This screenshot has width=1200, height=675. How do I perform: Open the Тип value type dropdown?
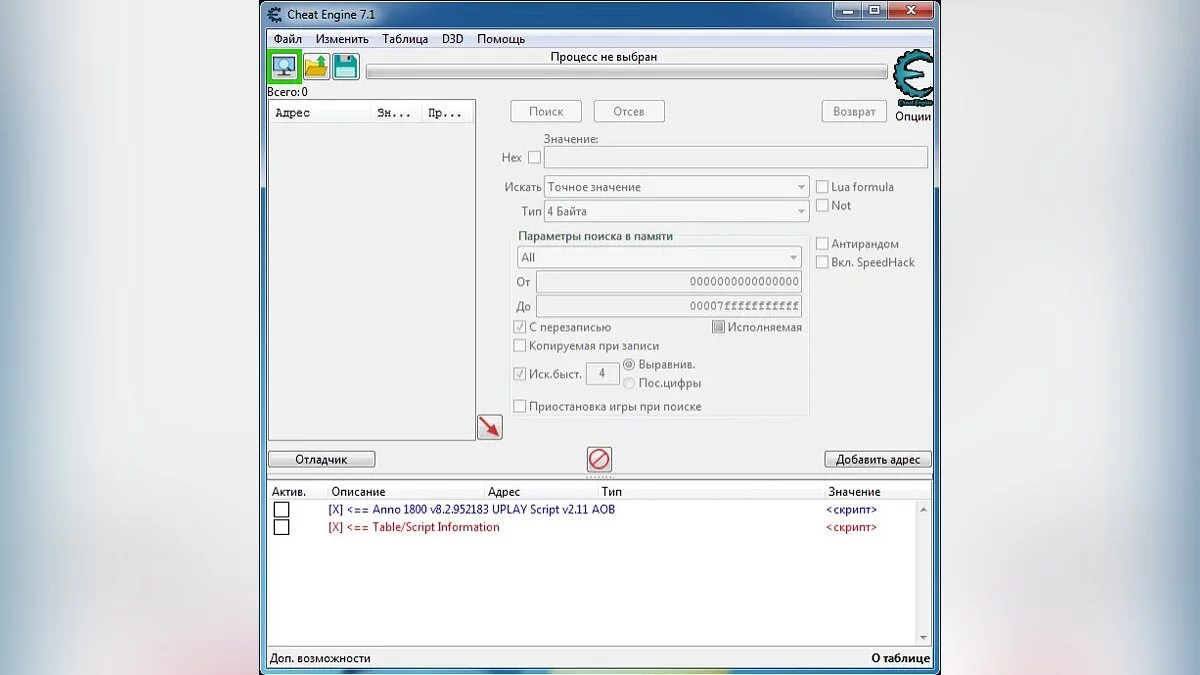click(x=677, y=212)
